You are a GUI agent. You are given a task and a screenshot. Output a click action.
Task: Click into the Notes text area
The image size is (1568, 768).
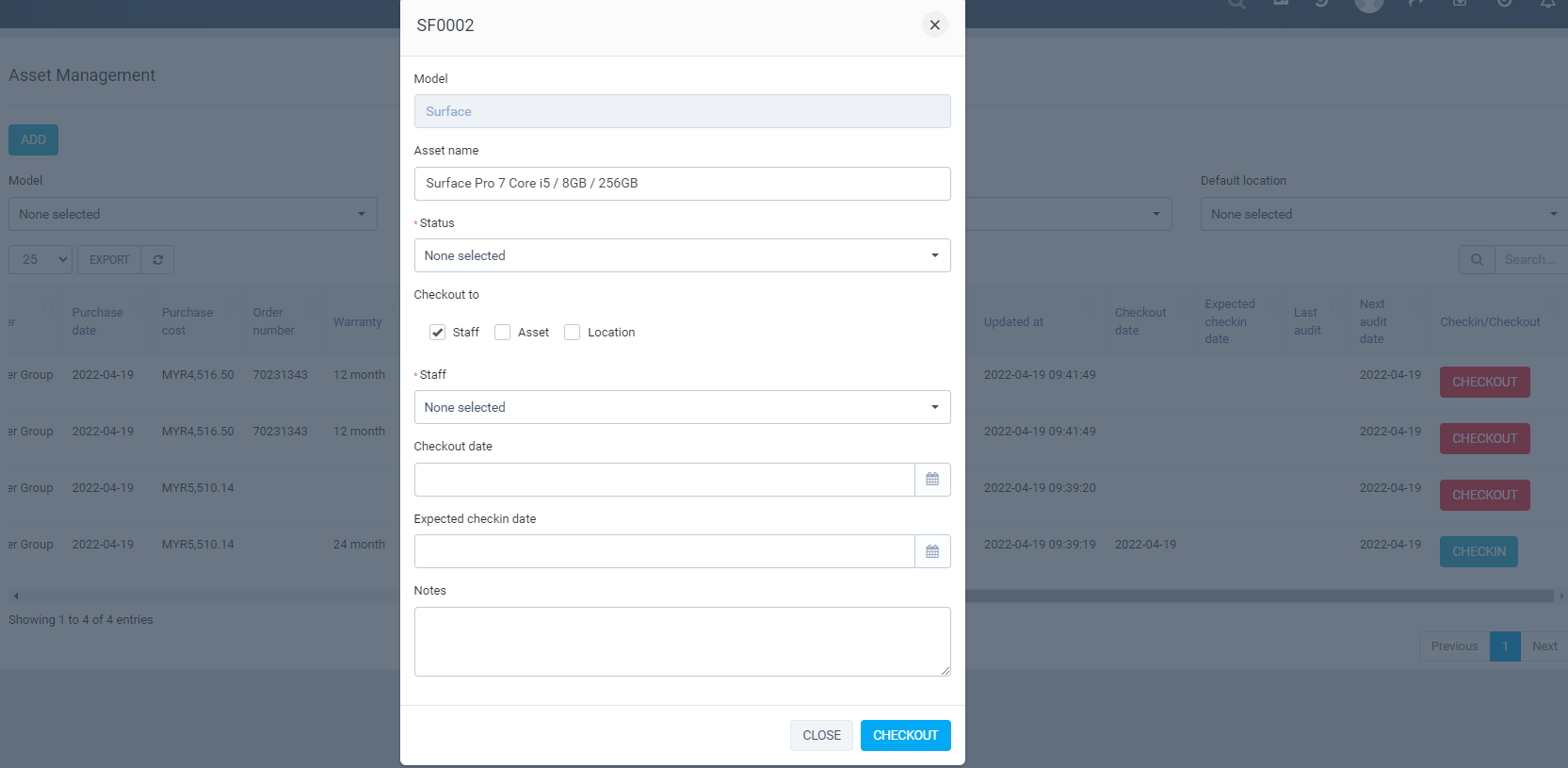tap(682, 641)
